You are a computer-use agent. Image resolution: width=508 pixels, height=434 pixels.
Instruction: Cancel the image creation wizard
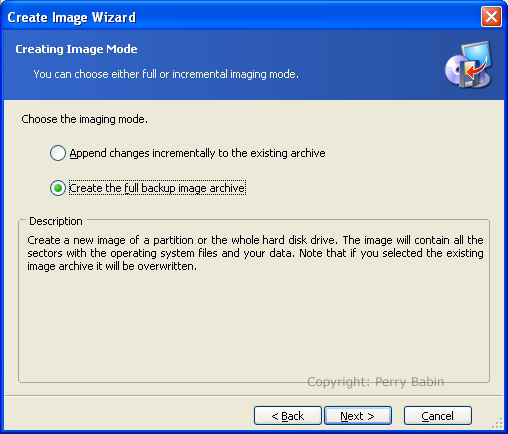(x=438, y=416)
